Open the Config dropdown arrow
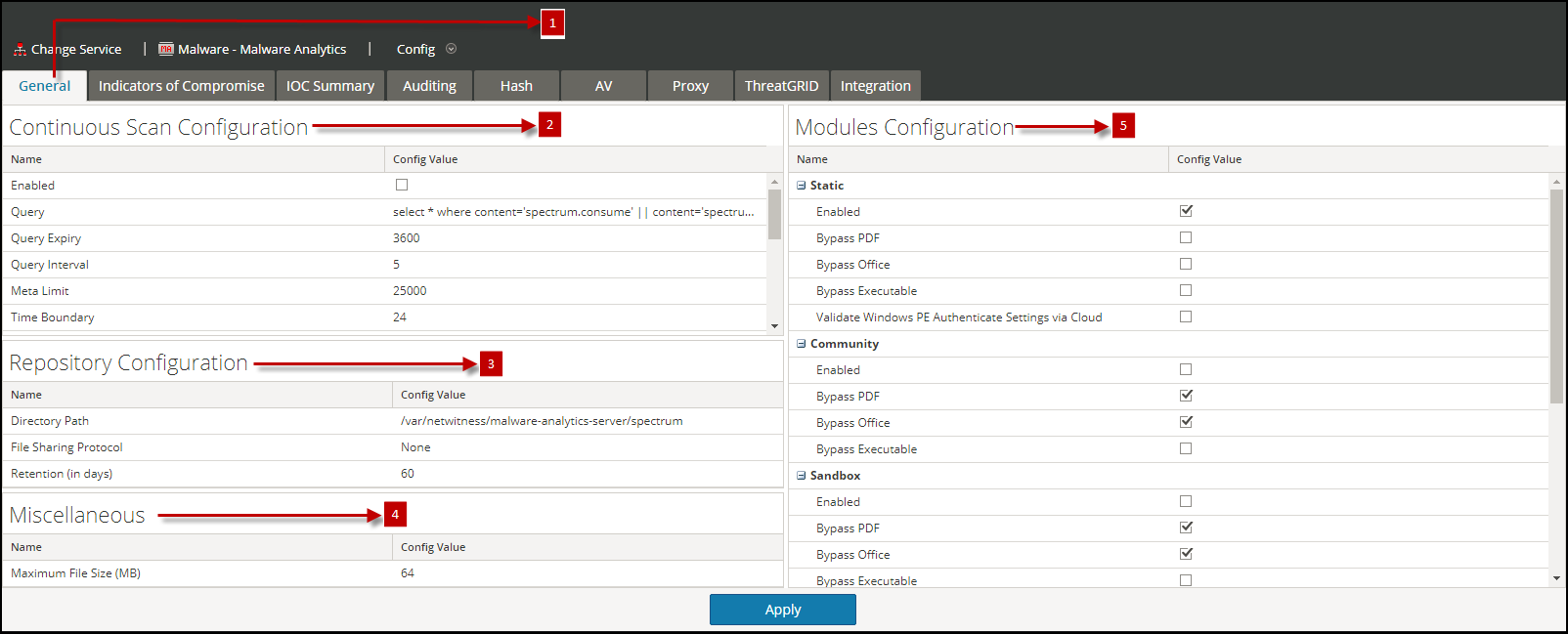Viewport: 1568px width, 634px height. click(451, 49)
